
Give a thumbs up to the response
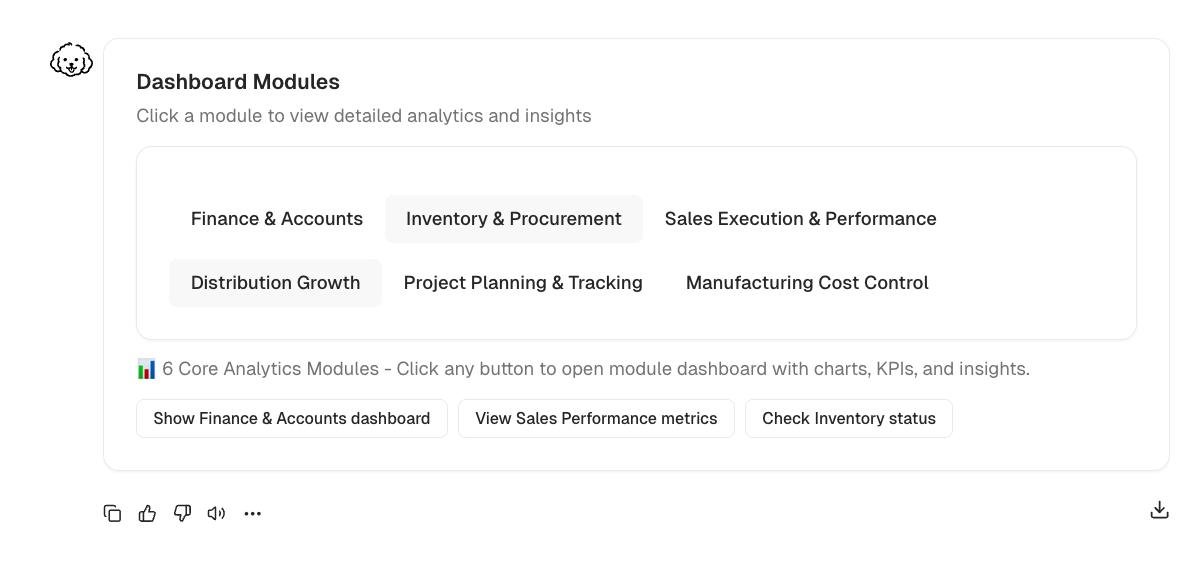pos(147,513)
